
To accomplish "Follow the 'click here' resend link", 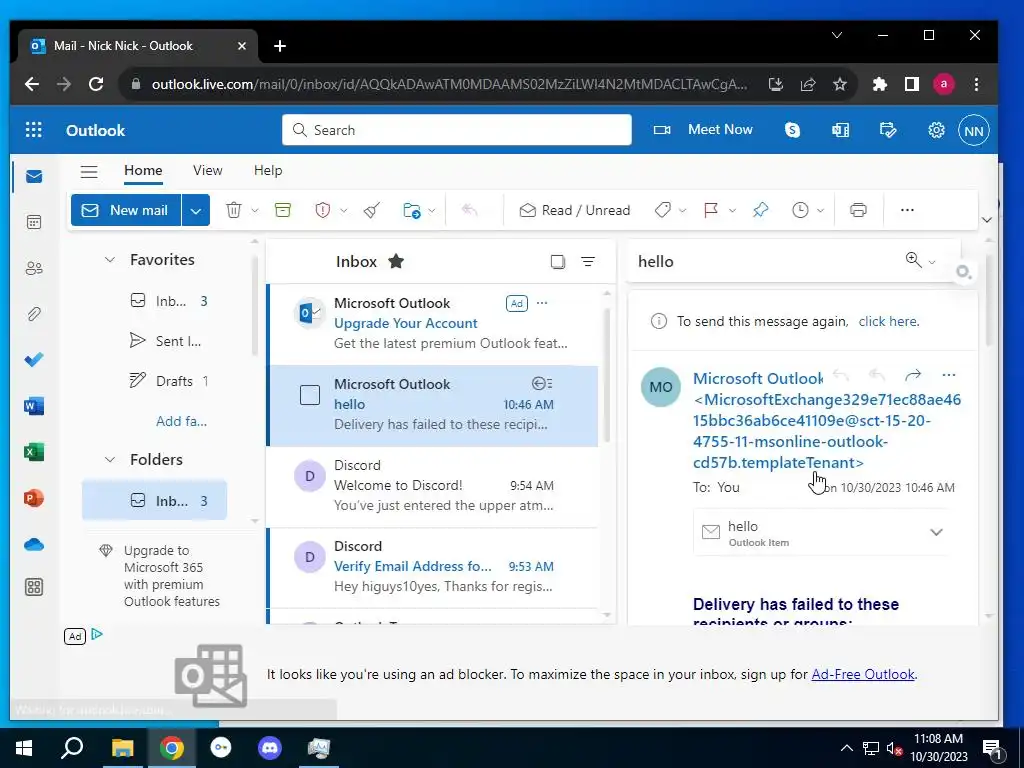I will click(x=889, y=321).
